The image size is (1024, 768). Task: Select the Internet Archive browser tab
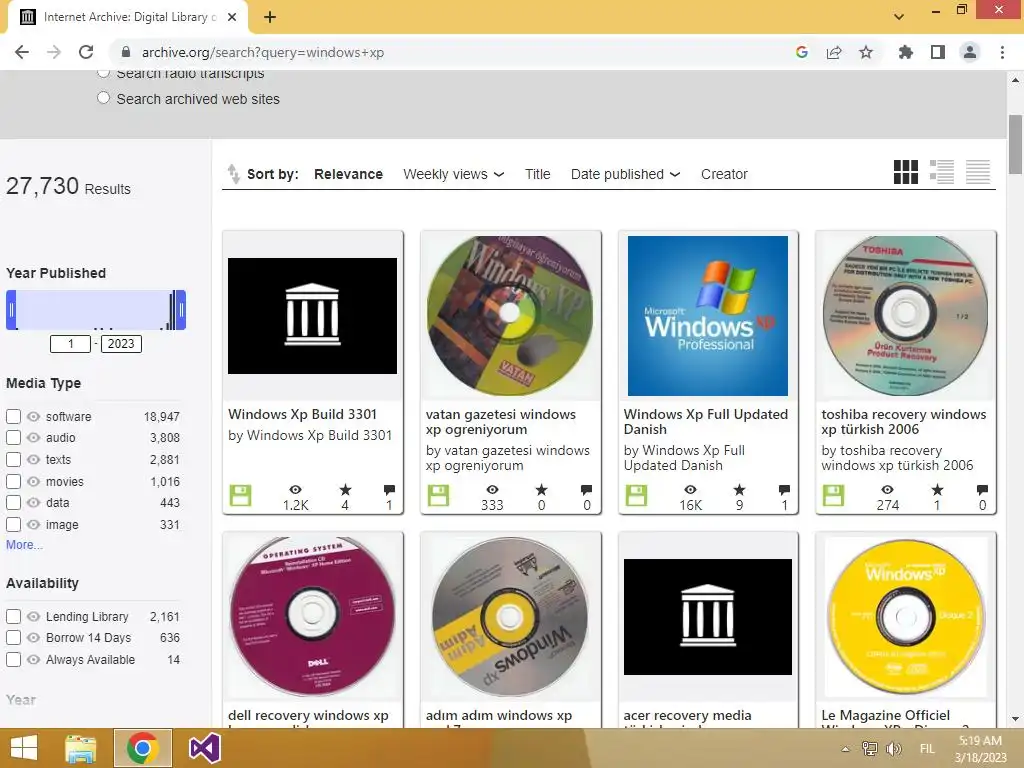click(127, 17)
